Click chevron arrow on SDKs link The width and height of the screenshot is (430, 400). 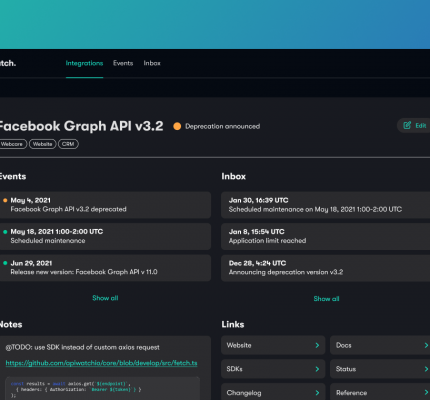point(317,369)
